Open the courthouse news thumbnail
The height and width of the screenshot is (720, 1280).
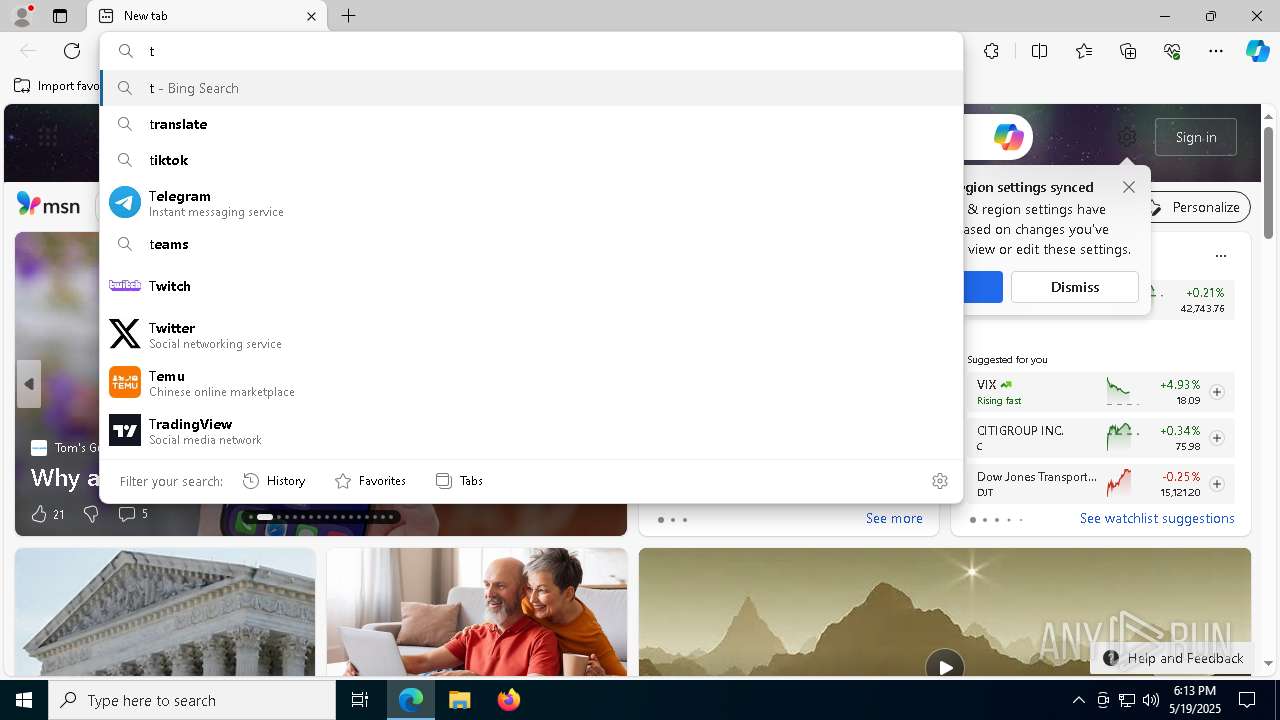point(165,612)
